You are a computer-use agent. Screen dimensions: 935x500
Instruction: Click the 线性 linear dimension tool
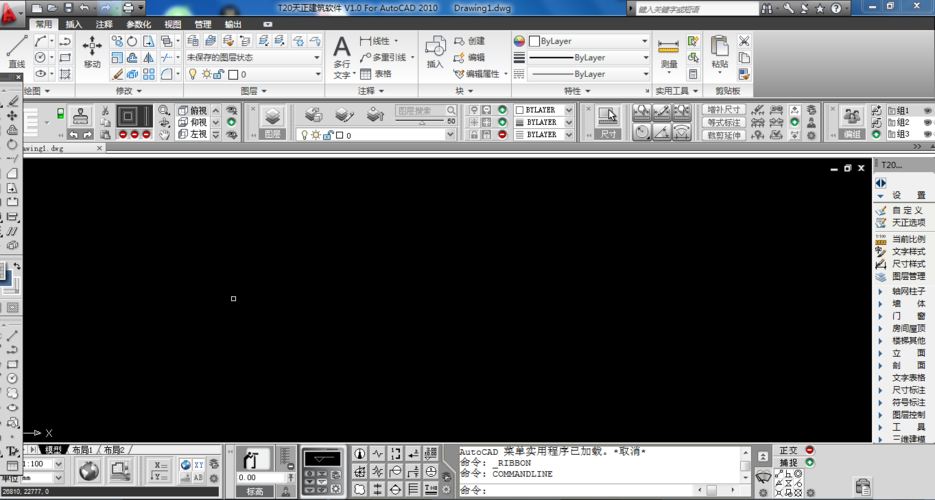pos(376,41)
